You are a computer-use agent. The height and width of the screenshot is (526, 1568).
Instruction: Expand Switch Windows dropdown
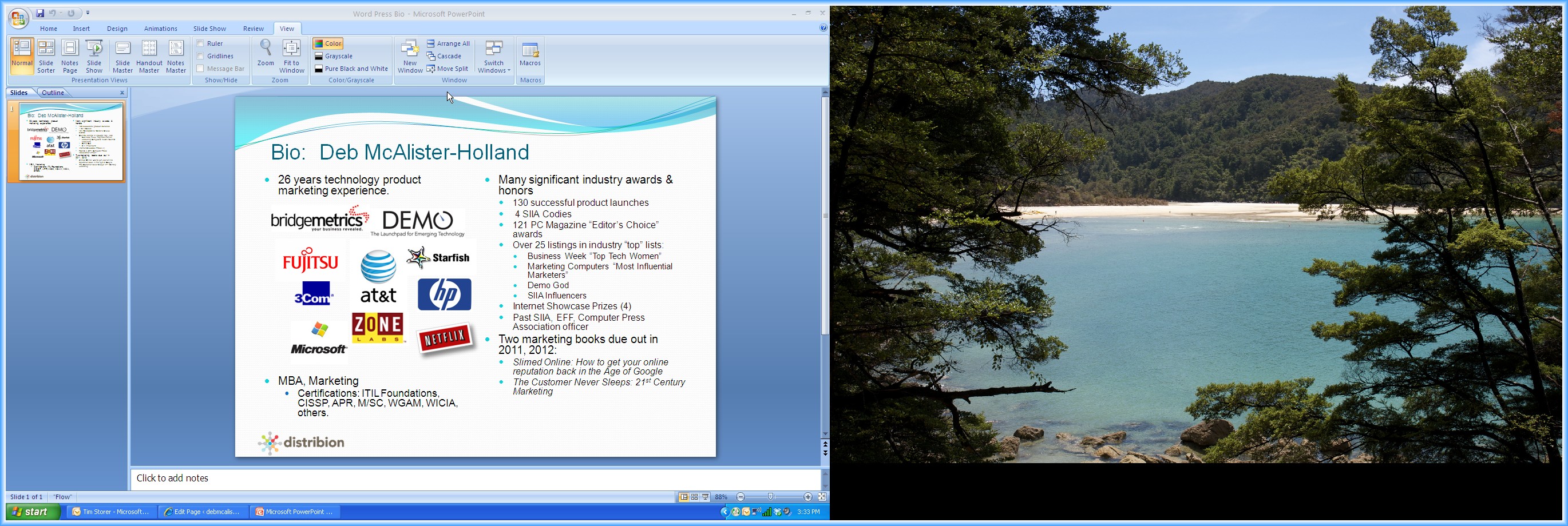click(x=494, y=57)
